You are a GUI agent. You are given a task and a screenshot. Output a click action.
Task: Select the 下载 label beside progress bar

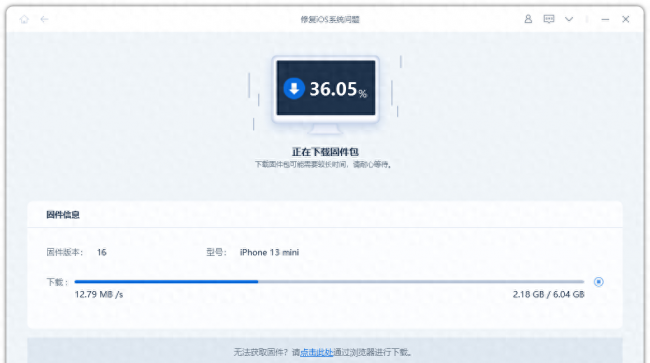pyautogui.click(x=57, y=282)
